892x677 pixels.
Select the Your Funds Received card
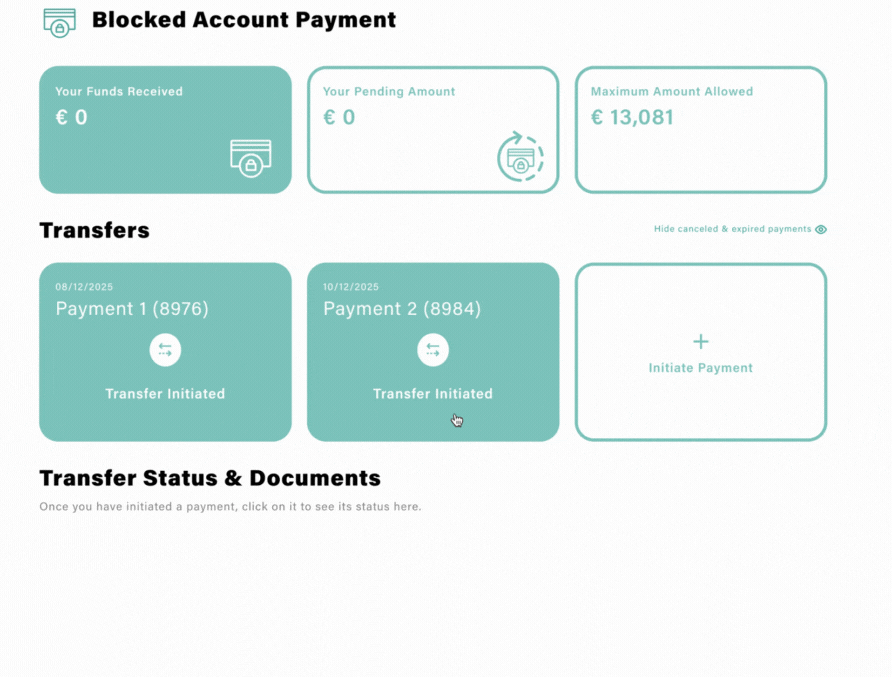165,129
